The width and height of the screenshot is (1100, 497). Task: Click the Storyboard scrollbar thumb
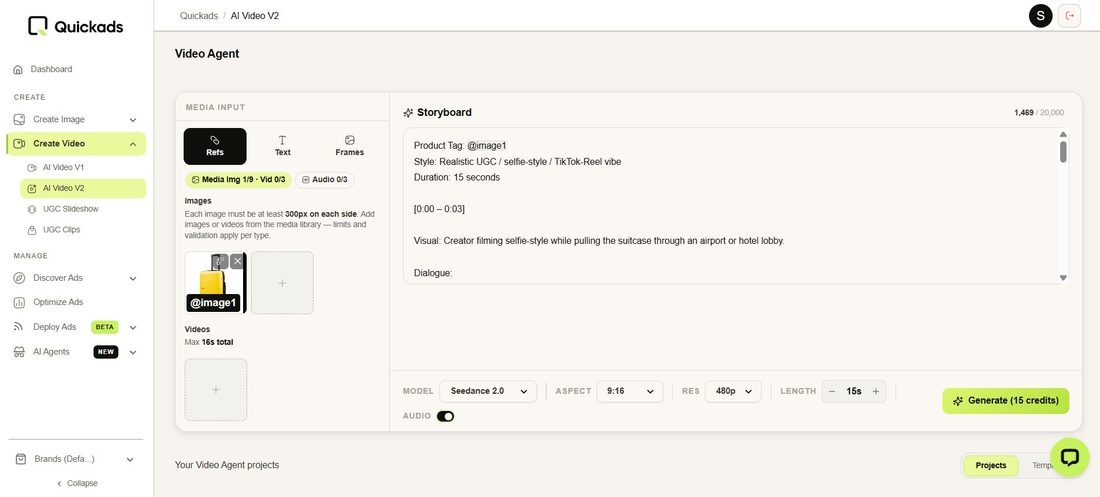coord(1063,152)
